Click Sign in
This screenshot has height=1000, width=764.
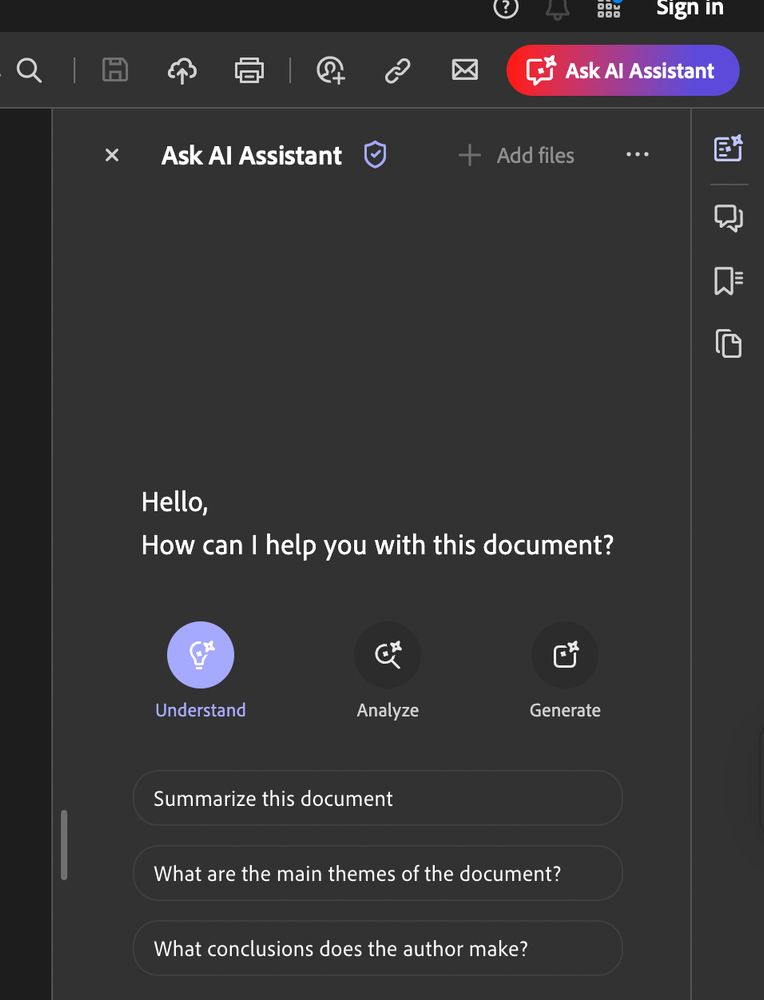[689, 8]
